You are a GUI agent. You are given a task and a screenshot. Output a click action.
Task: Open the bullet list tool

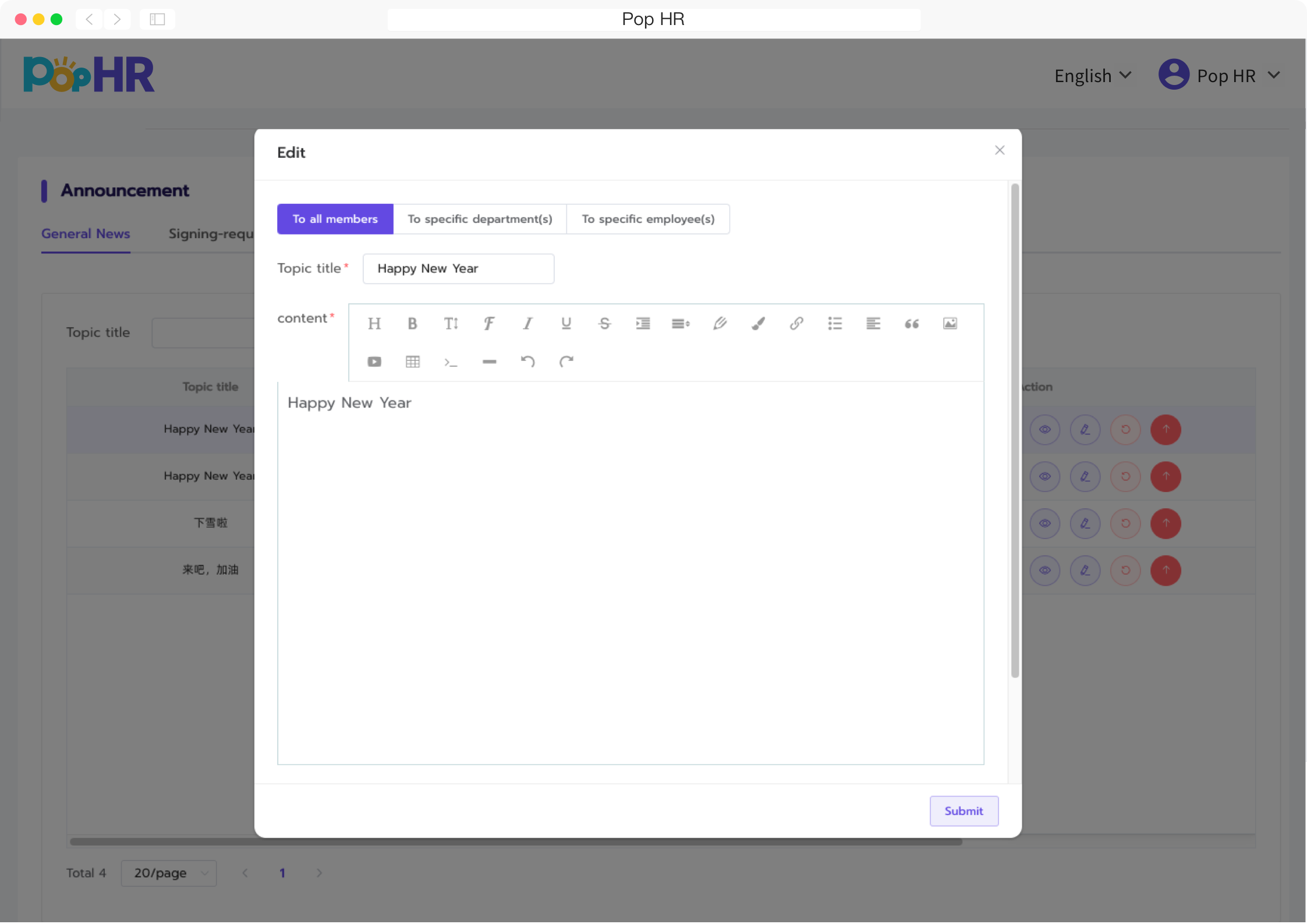coord(835,324)
